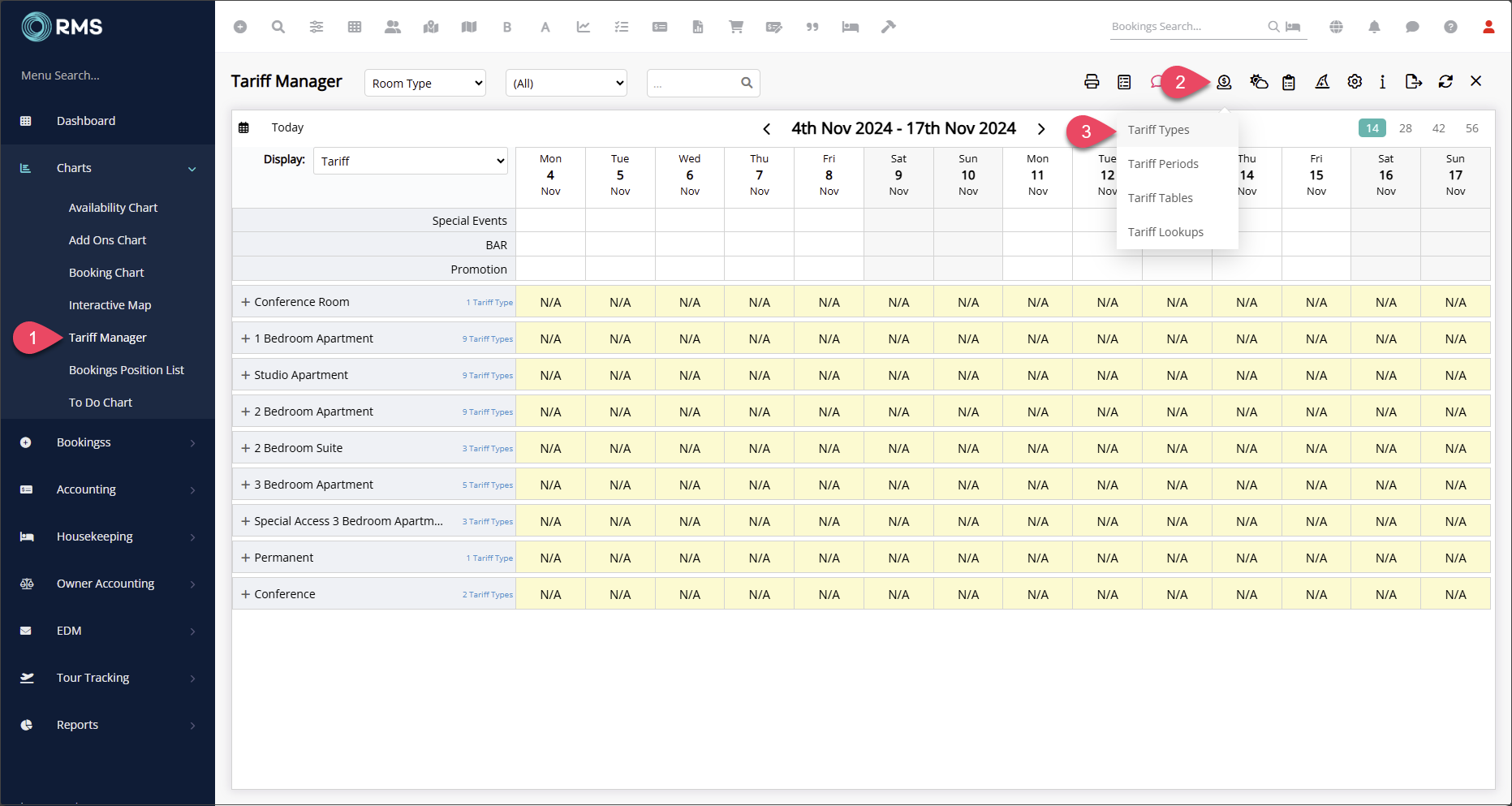Switch to 28 day view
1512x806 pixels.
coord(1406,128)
